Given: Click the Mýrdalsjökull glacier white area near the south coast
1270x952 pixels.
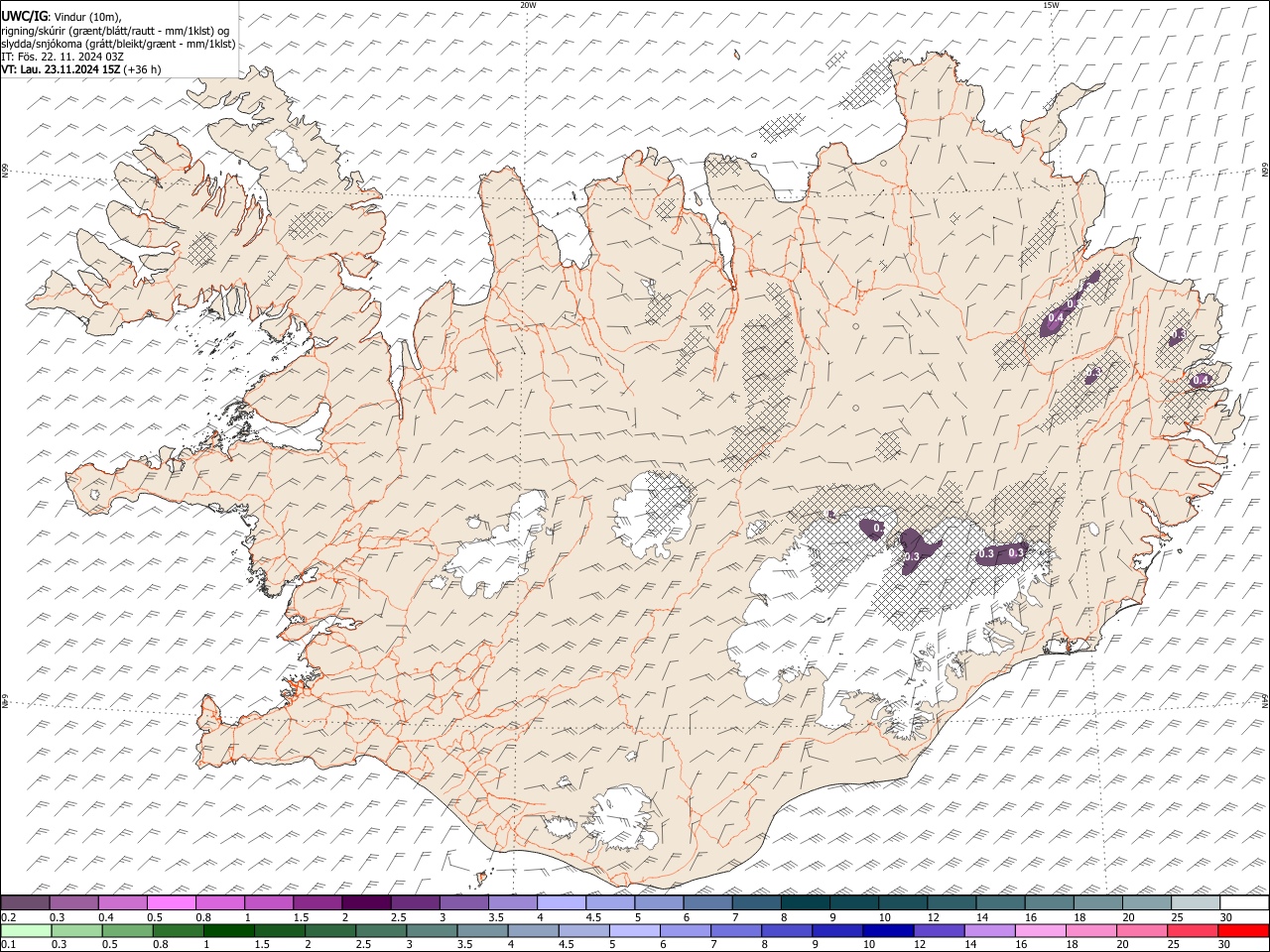Looking at the screenshot, I should (622, 819).
